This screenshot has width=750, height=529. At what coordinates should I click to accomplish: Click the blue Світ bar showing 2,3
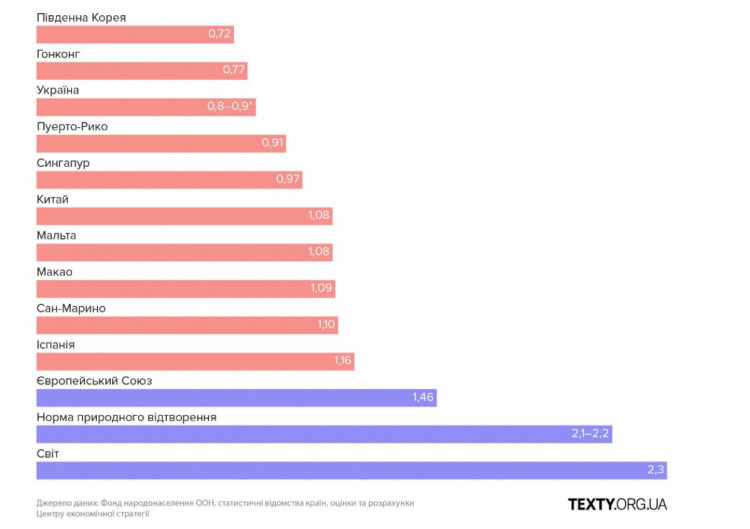352,471
